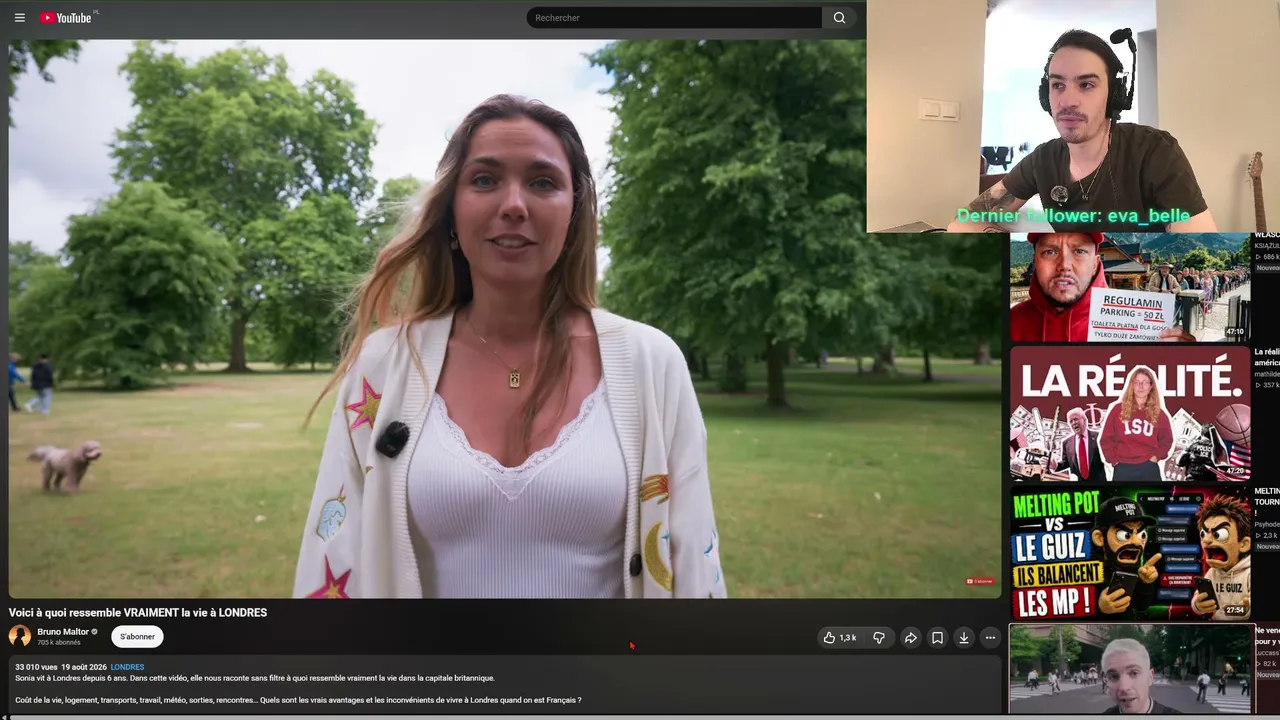The height and width of the screenshot is (720, 1280).
Task: Share the video using the arrow icon
Action: [911, 638]
